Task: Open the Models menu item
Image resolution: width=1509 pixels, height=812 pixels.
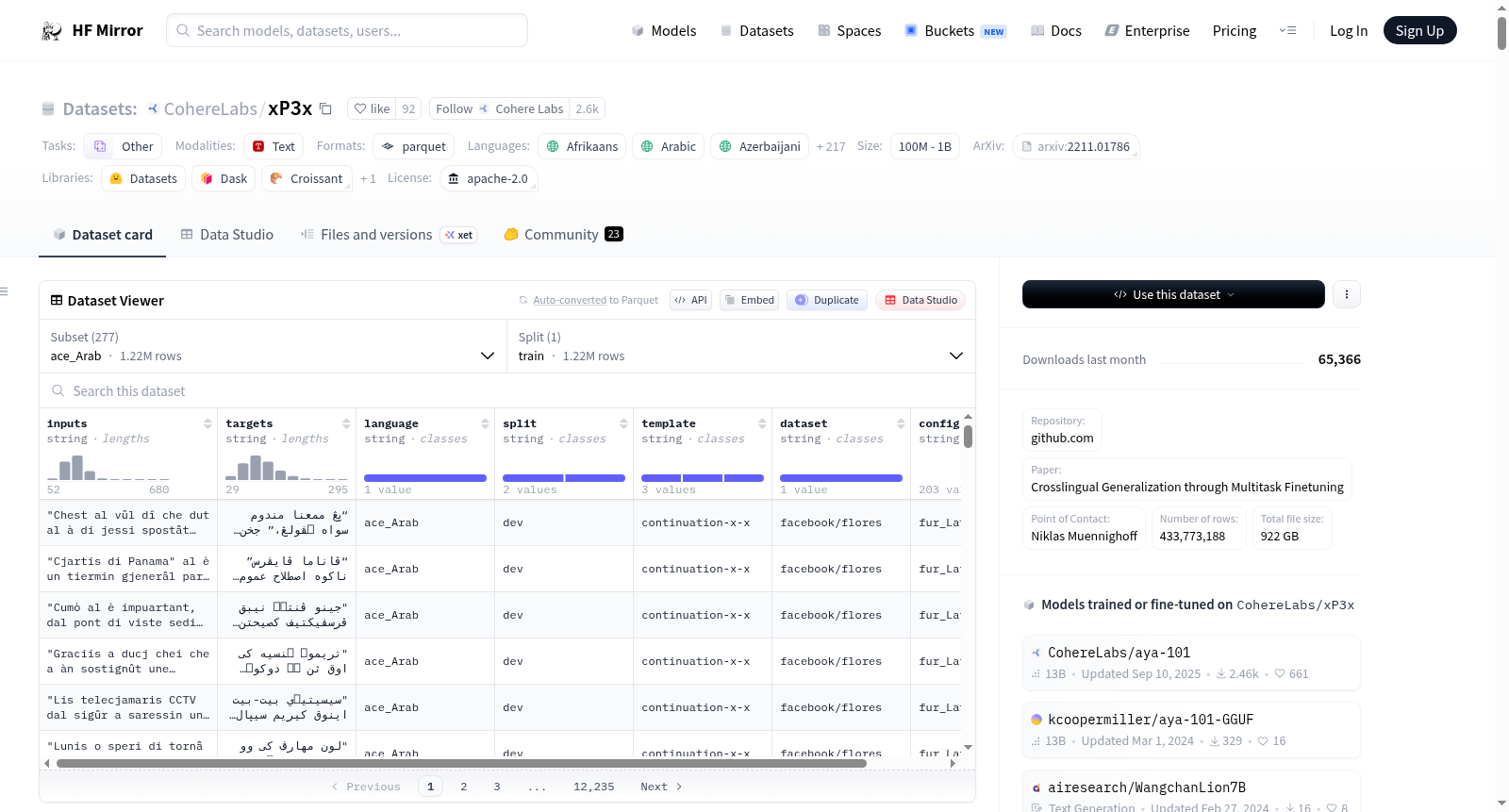Action: click(664, 31)
